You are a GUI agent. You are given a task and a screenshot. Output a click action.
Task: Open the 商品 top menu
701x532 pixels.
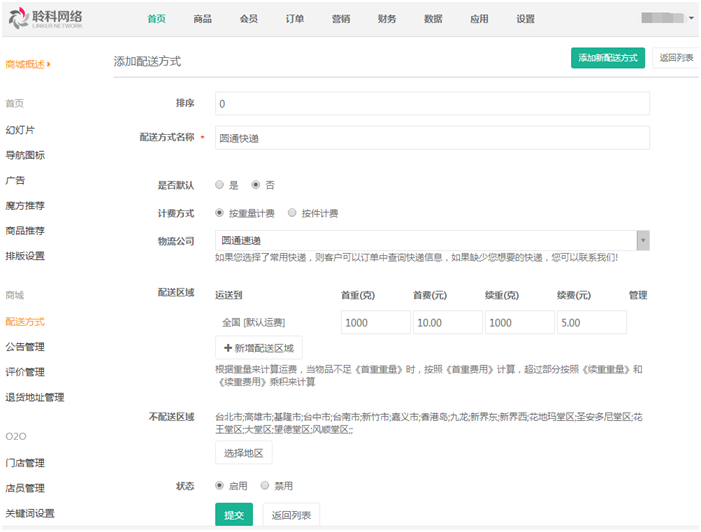click(202, 19)
